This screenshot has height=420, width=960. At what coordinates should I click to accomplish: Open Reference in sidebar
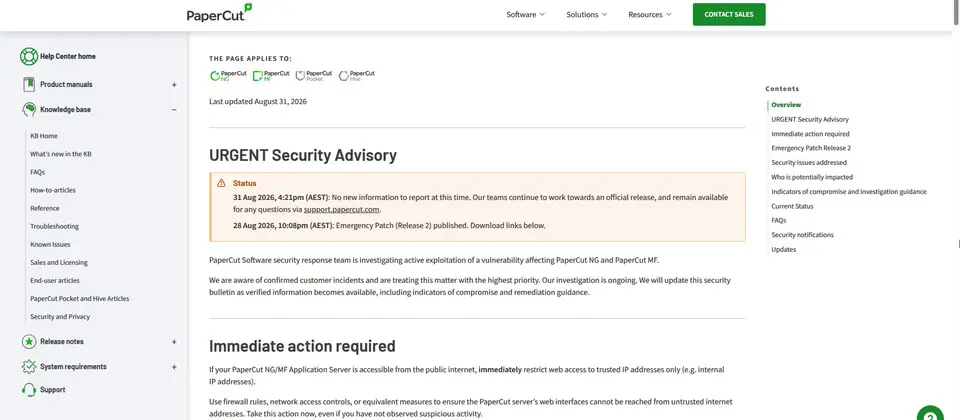tap(45, 208)
